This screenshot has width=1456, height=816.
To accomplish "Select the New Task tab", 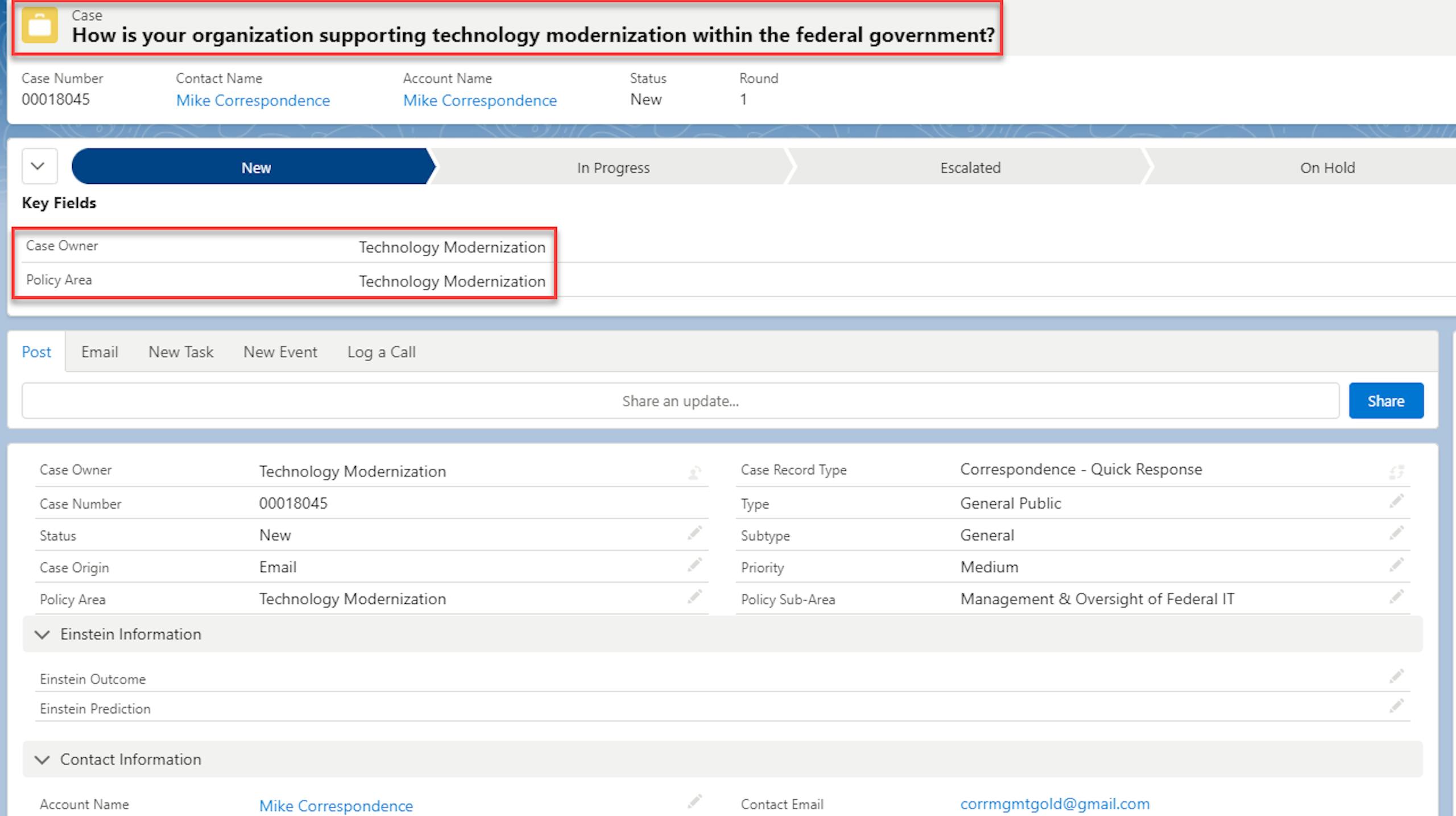I will click(181, 352).
